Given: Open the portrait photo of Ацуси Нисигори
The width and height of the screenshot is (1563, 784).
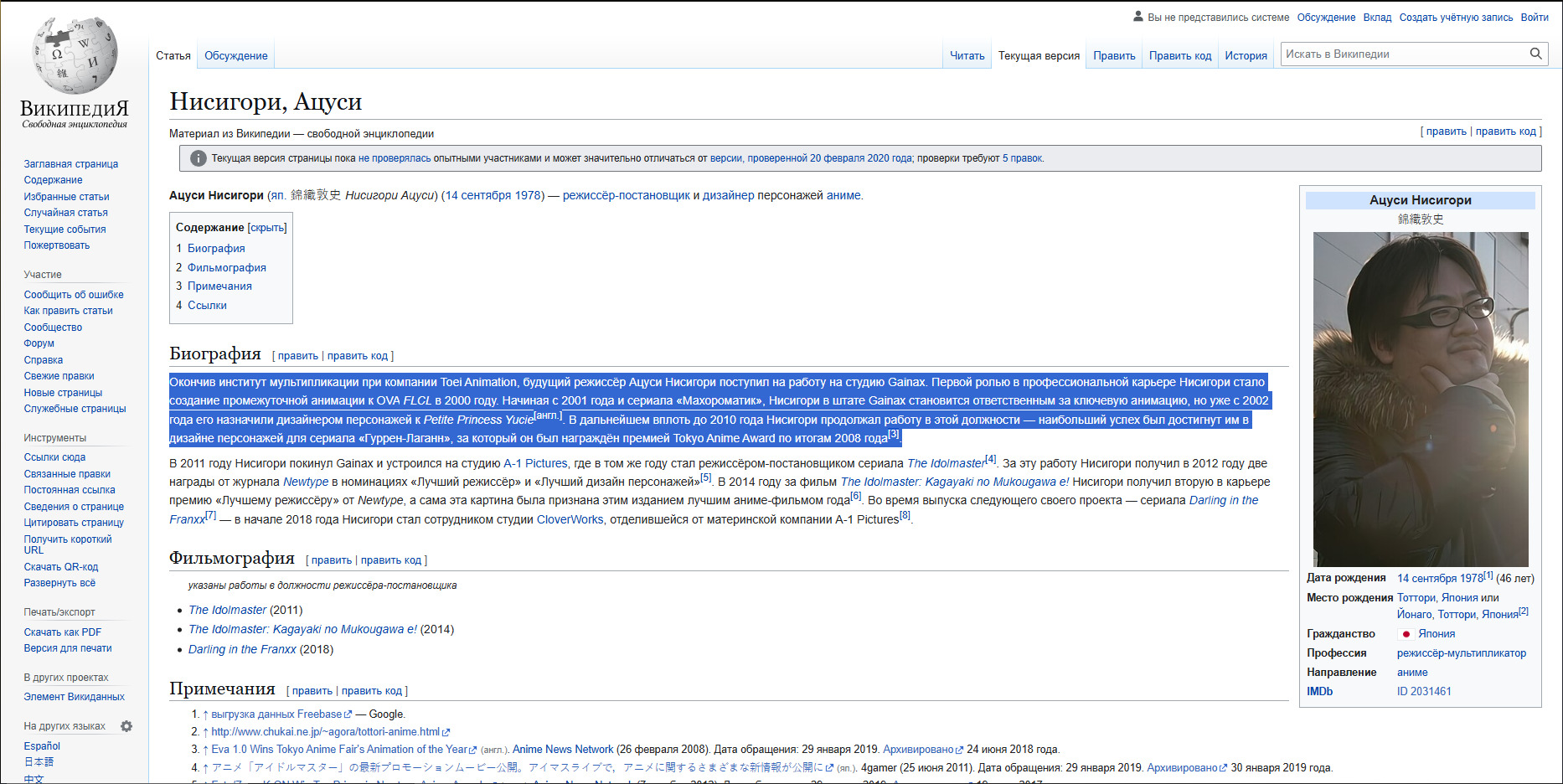Looking at the screenshot, I should (x=1420, y=399).
